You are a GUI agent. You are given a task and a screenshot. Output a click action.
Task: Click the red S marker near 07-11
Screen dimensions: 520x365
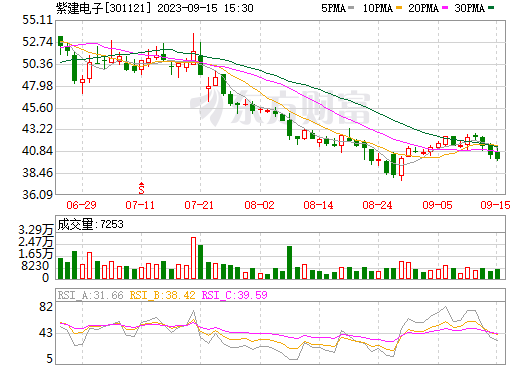(142, 188)
